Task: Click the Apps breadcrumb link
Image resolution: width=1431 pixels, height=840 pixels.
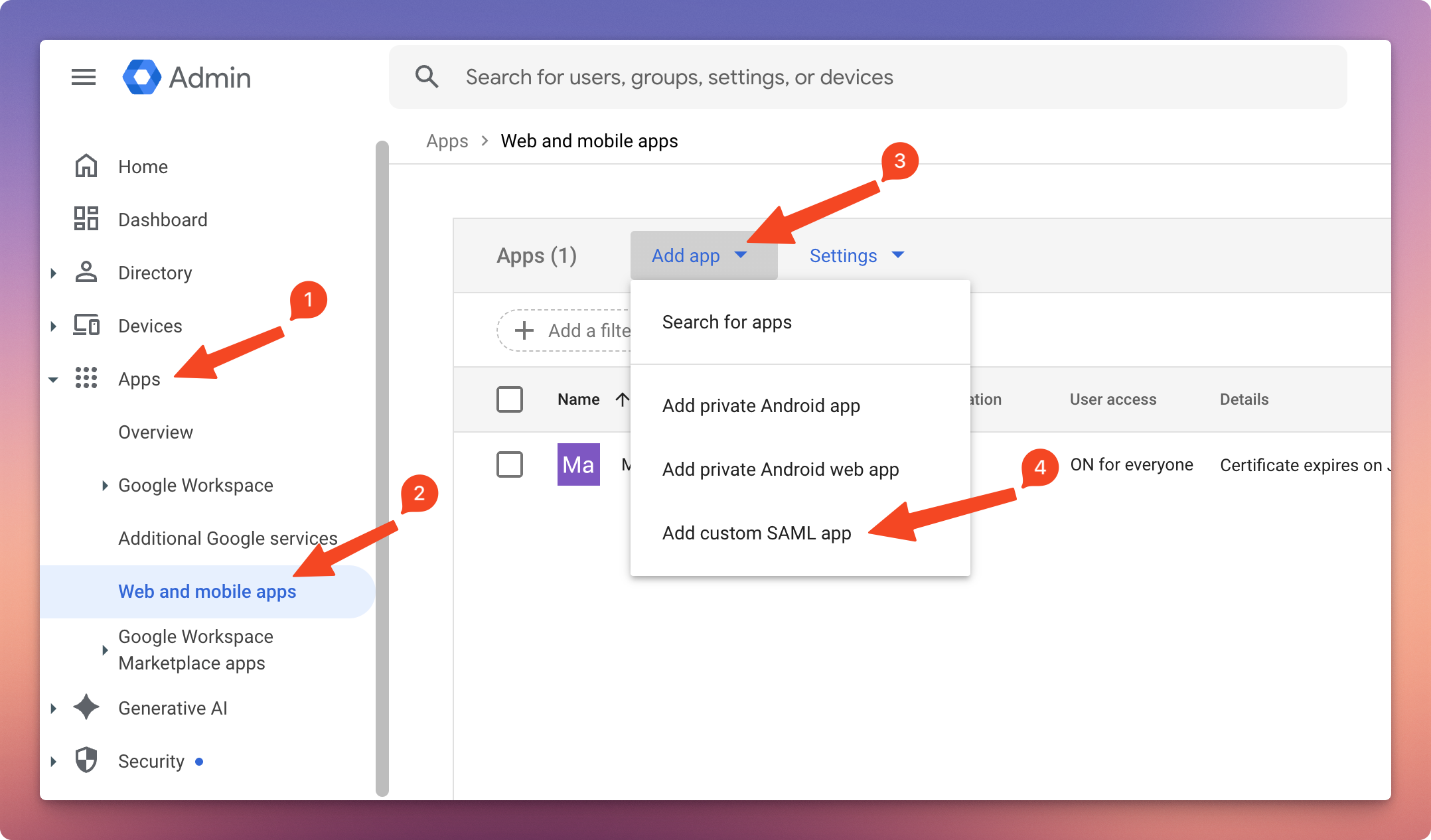Action: coord(447,141)
